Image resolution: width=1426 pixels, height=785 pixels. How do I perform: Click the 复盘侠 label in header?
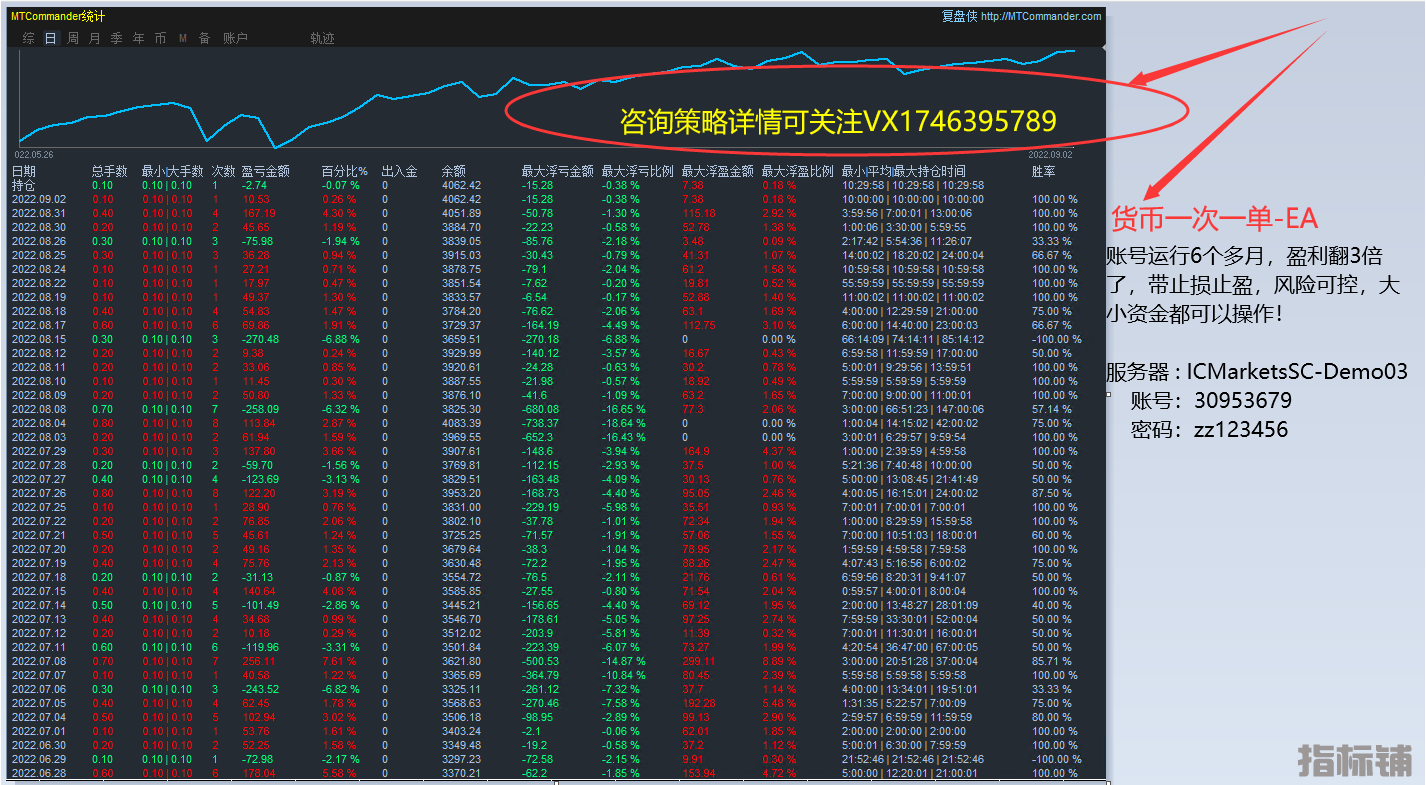click(x=959, y=16)
